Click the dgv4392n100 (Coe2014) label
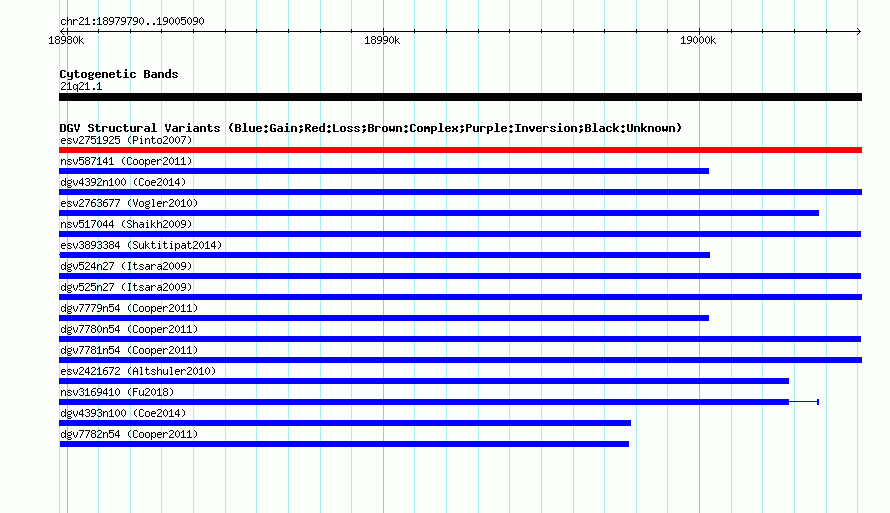This screenshot has height=513, width=890. click(123, 182)
